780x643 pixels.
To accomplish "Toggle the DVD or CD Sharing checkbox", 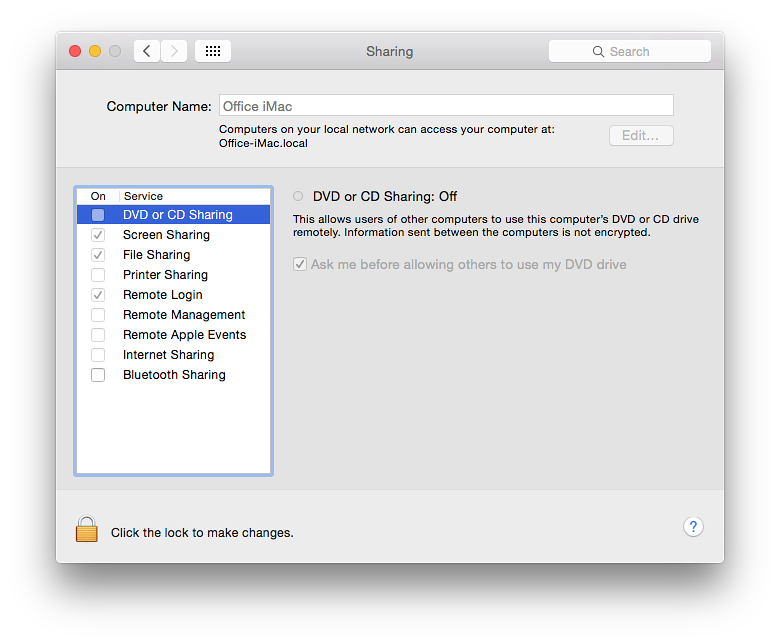I will click(x=98, y=215).
